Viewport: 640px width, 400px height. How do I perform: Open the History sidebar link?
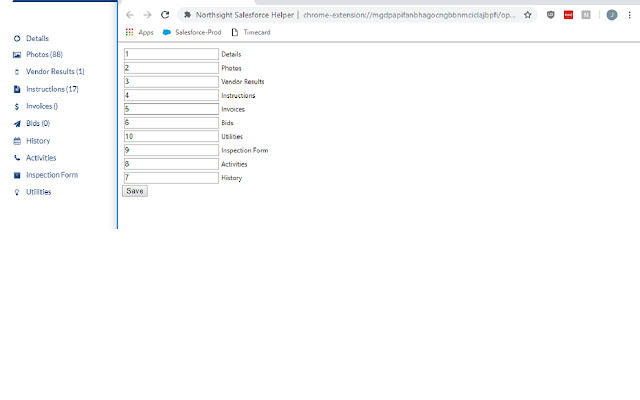tap(38, 141)
